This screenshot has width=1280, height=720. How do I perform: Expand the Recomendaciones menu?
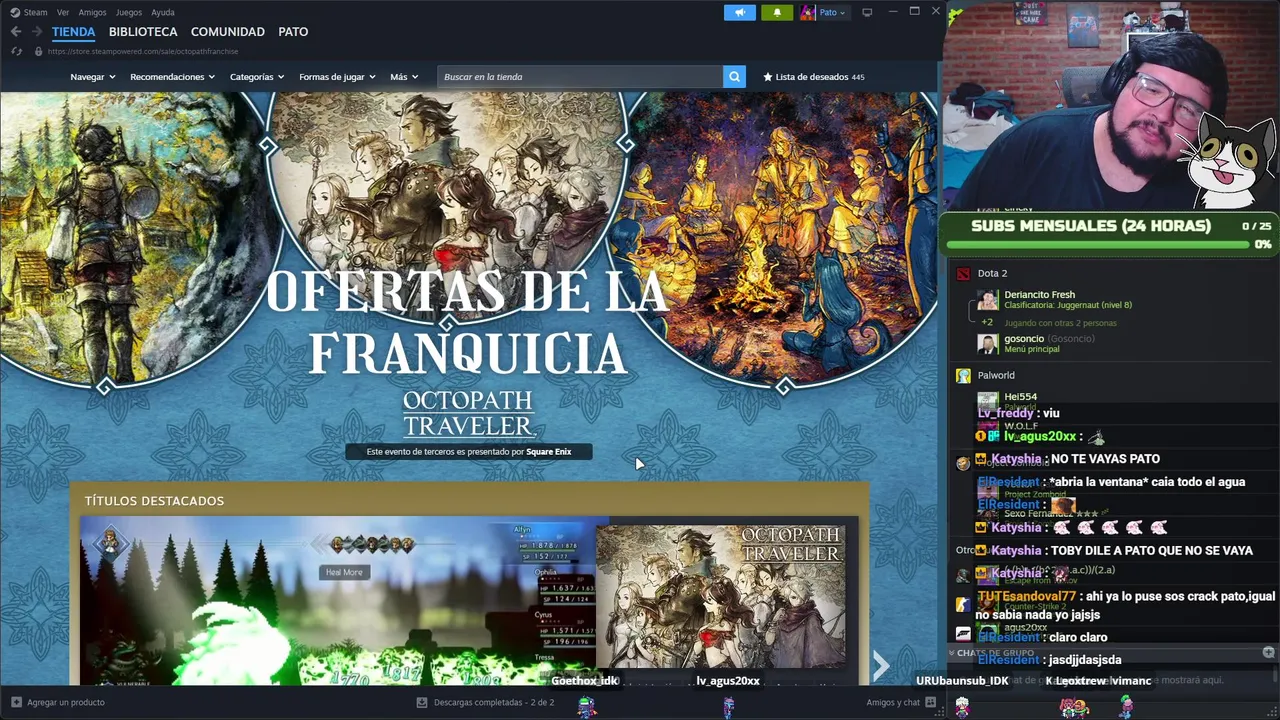click(172, 77)
